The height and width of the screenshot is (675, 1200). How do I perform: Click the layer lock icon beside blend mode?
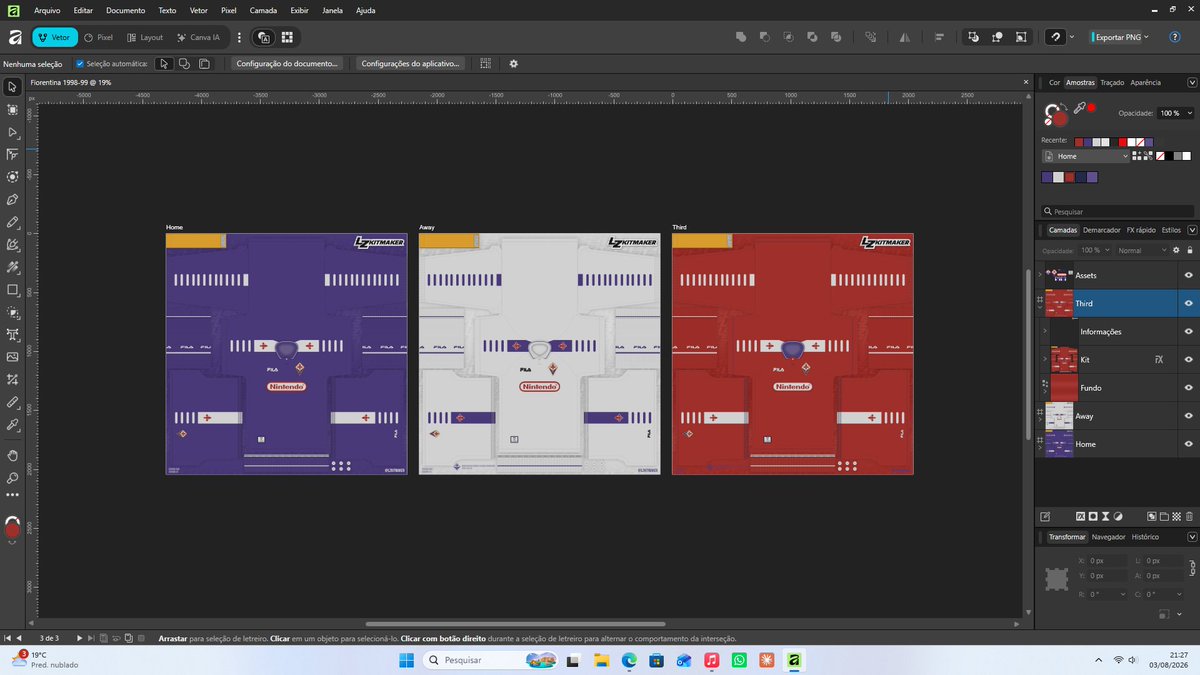click(x=1189, y=250)
